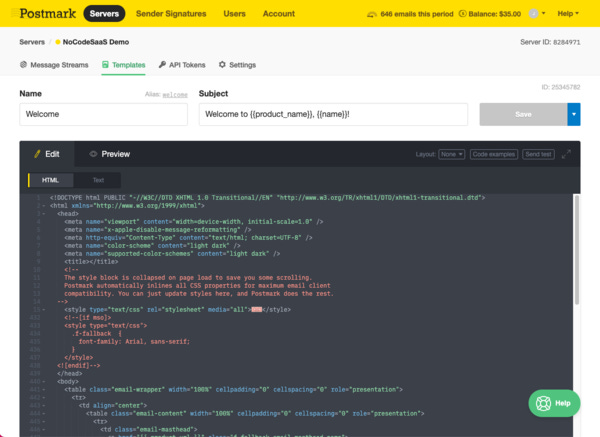Switch to the Edit tab
Screen dimensions: 600x437
[x=47, y=154]
